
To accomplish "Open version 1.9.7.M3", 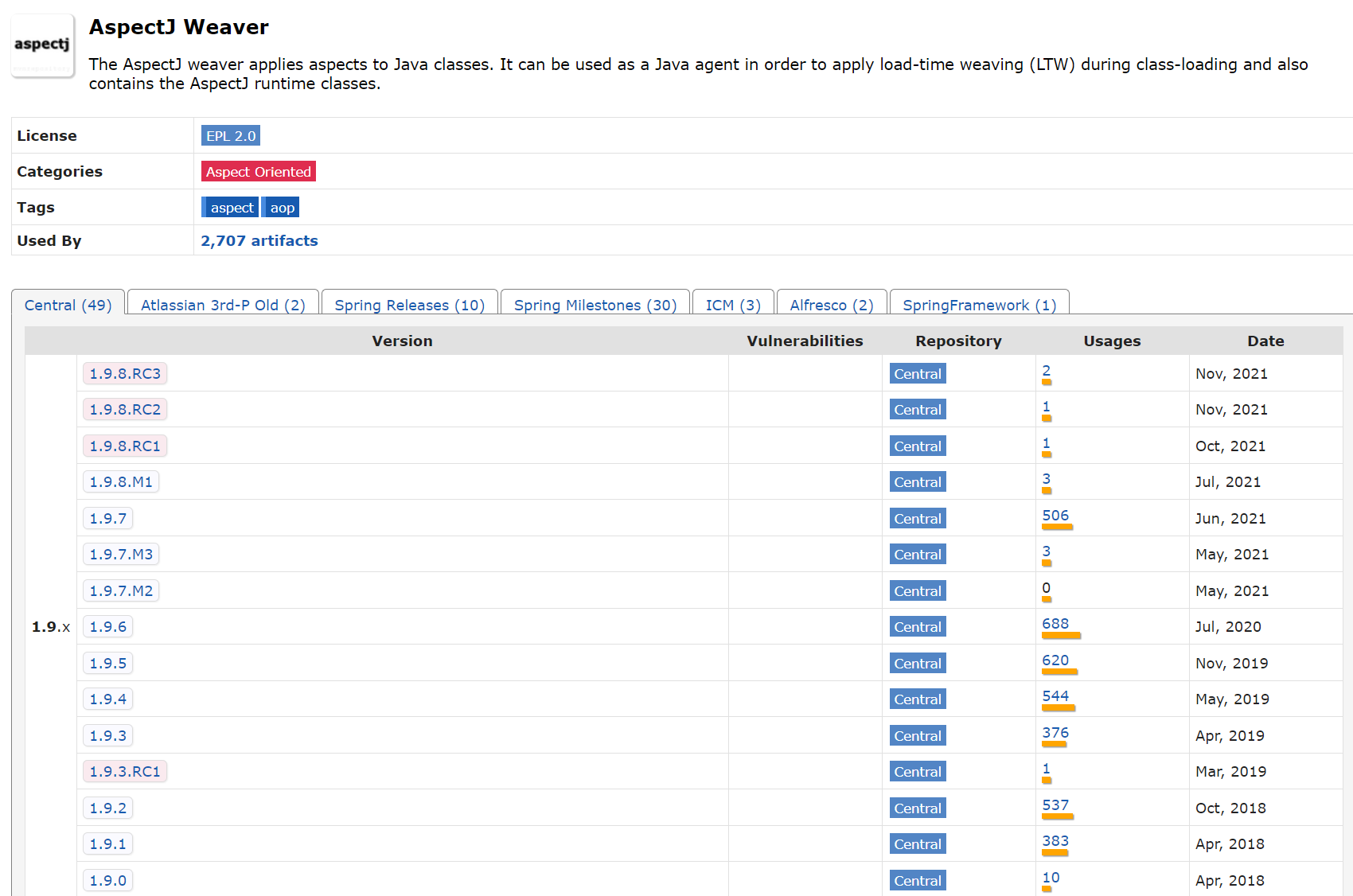I will (121, 554).
